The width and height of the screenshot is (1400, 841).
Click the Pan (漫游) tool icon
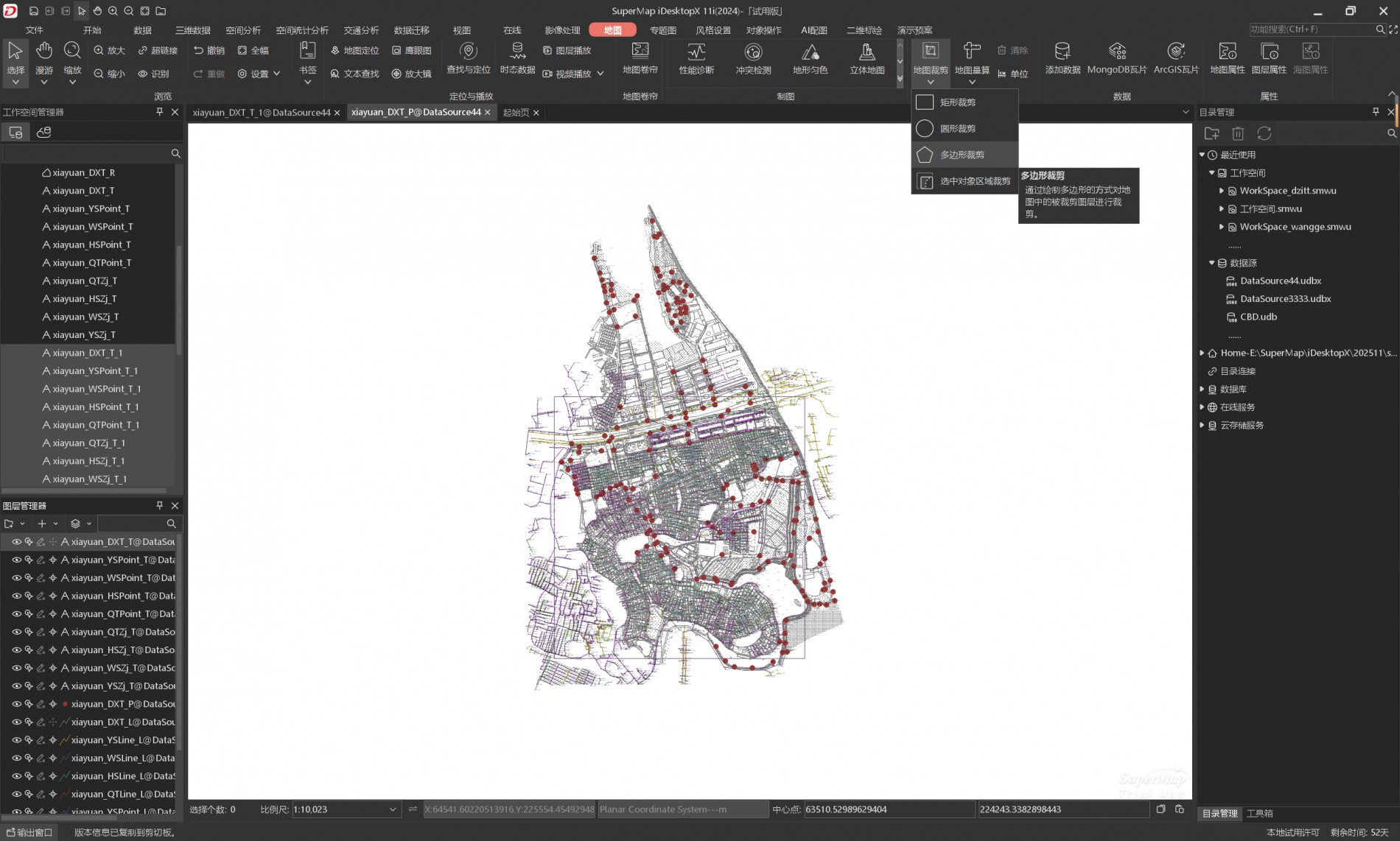pyautogui.click(x=44, y=52)
